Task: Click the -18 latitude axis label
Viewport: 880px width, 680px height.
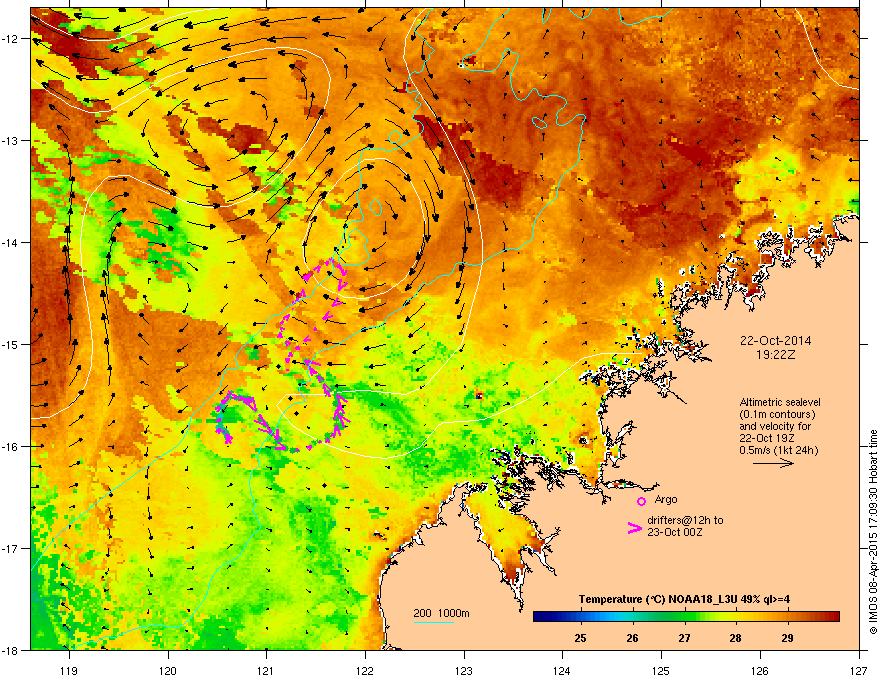Action: point(10,650)
